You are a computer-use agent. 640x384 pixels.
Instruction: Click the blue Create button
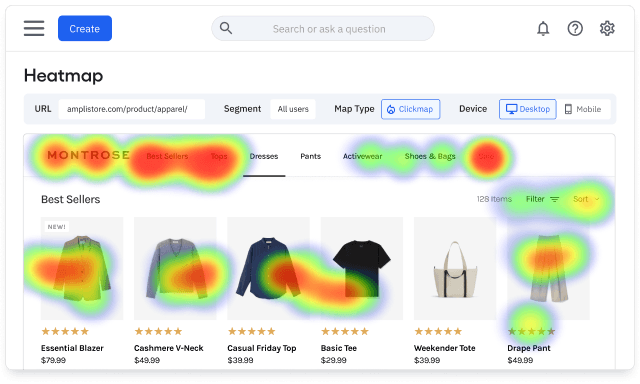85,28
